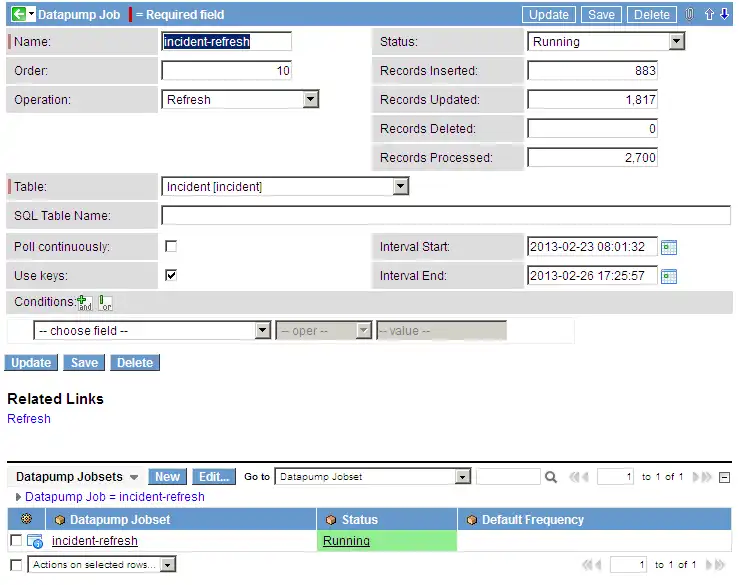Screen dimensions: 739x585
Task: Click the condition value field
Action: (442, 330)
